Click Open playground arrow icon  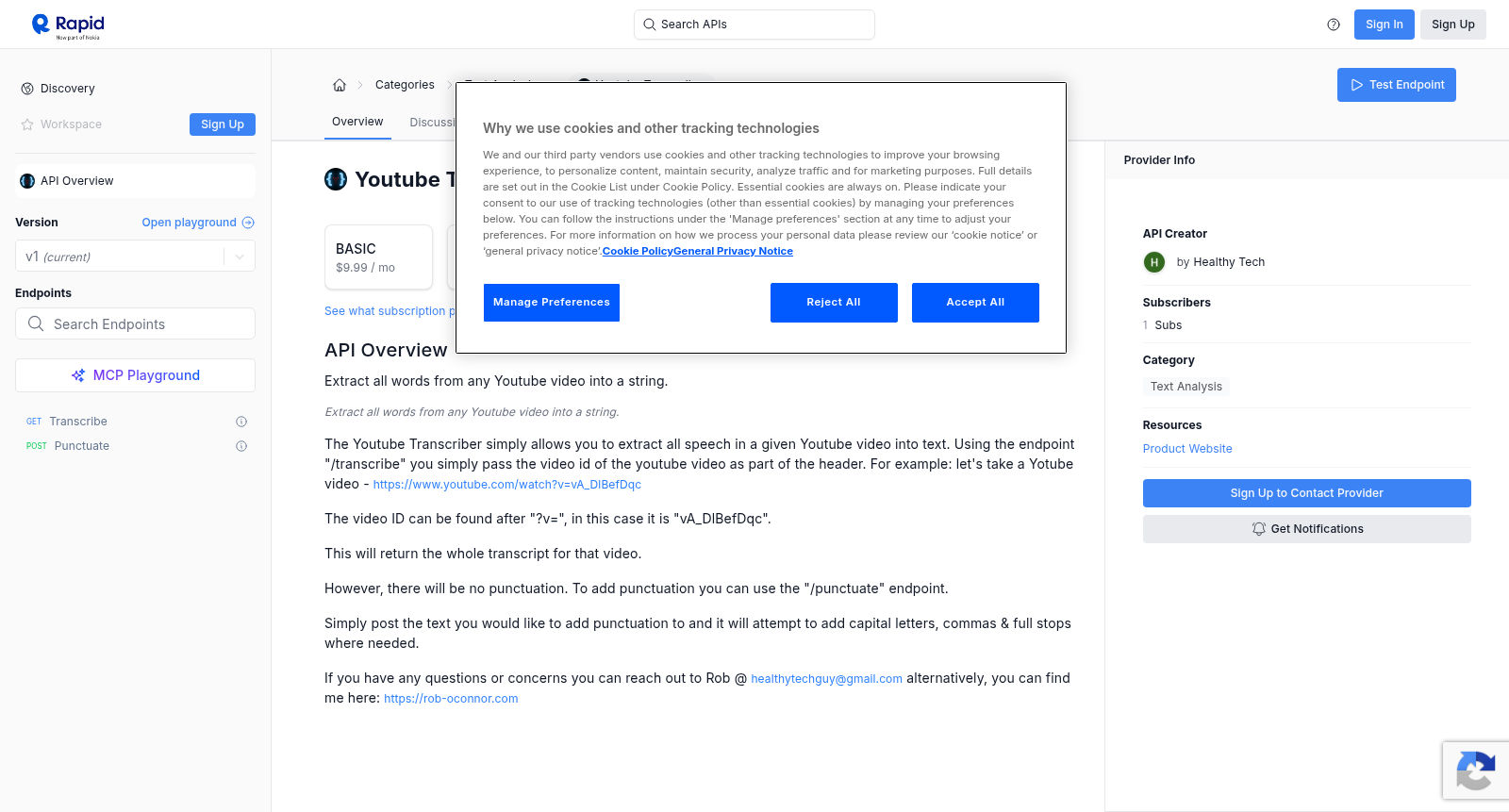tap(248, 223)
